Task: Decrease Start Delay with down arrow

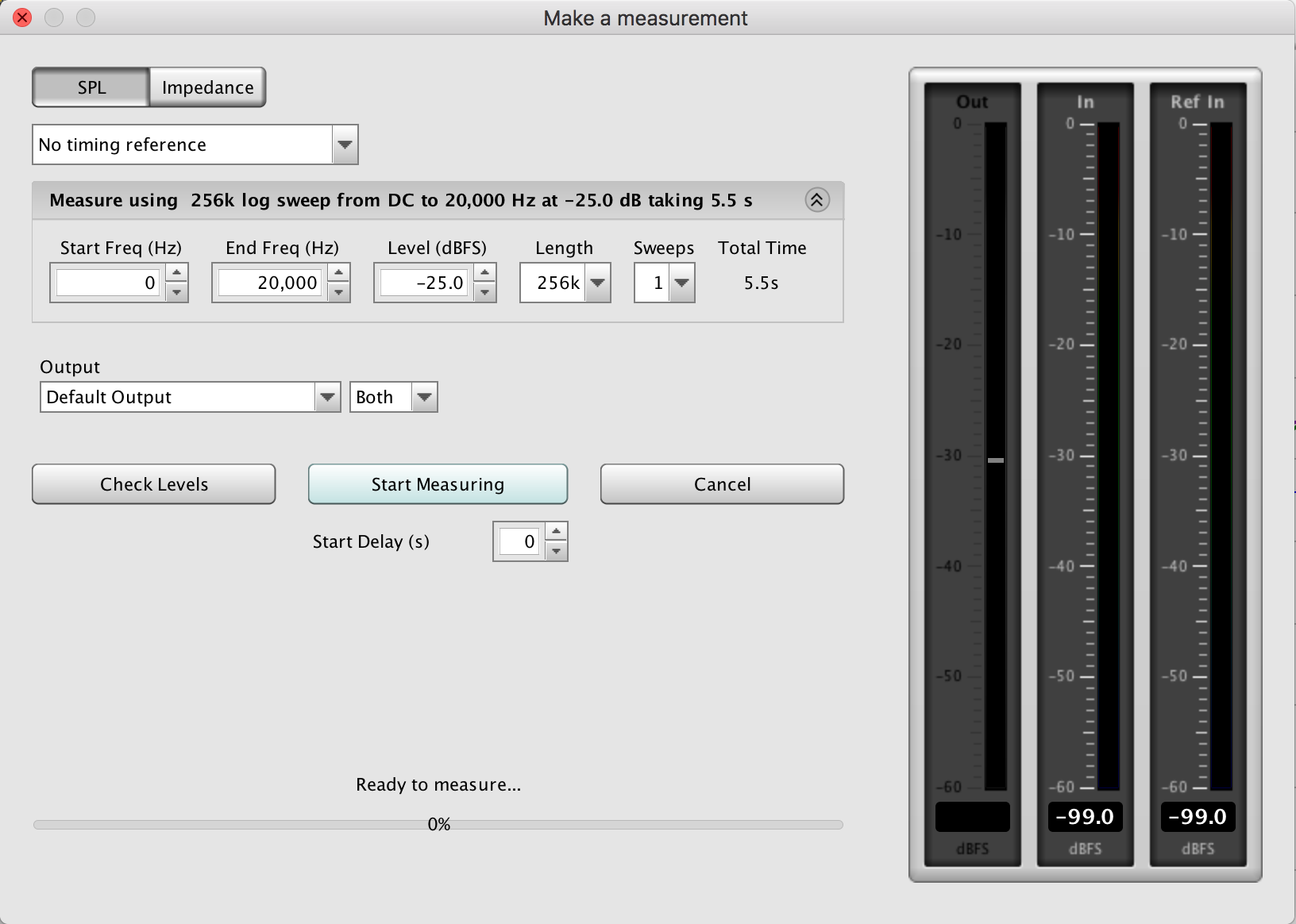Action: click(x=556, y=551)
